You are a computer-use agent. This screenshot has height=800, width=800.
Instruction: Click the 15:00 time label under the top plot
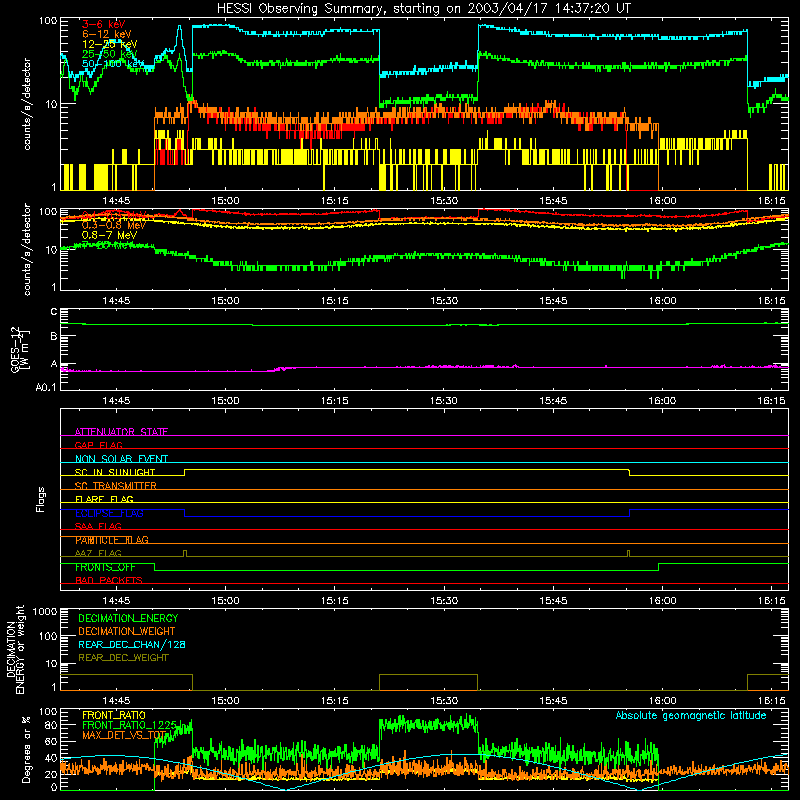pos(226,201)
